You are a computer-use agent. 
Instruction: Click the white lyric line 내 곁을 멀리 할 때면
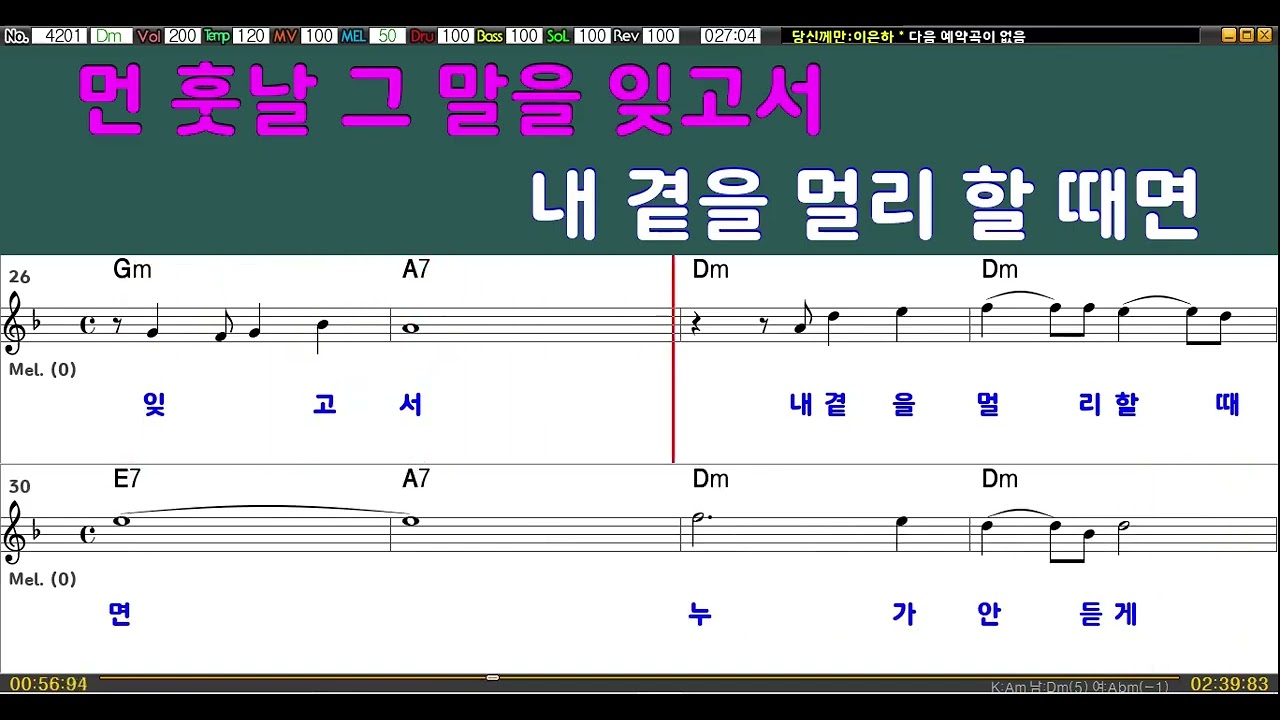[865, 203]
